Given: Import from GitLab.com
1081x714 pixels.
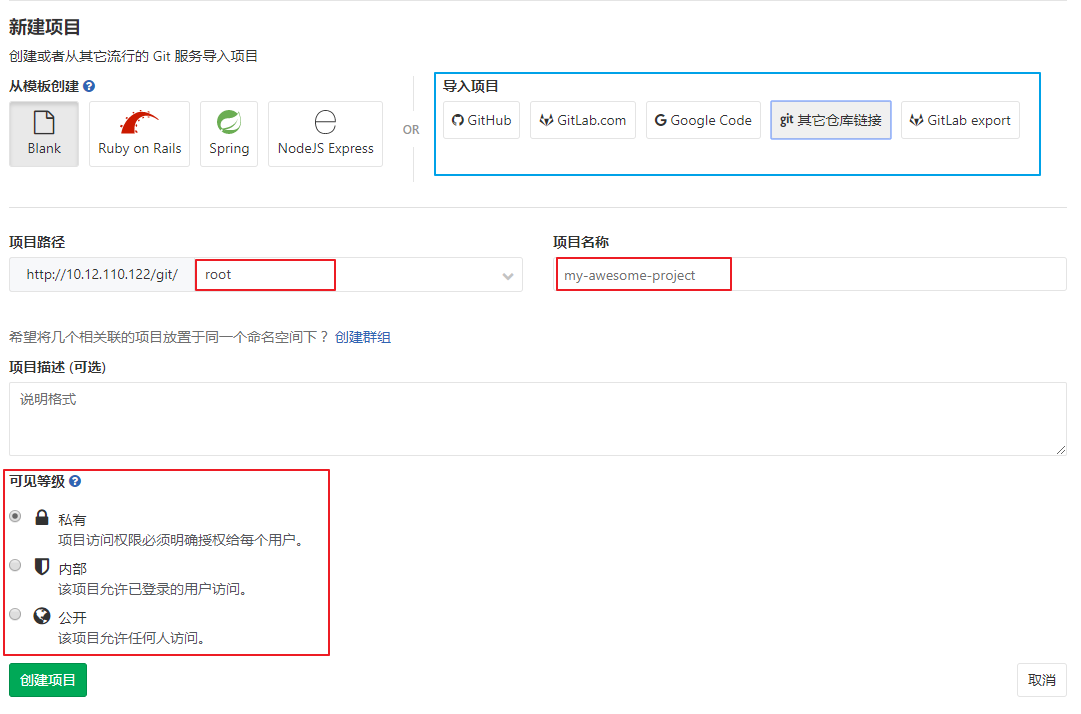Looking at the screenshot, I should tap(582, 120).
